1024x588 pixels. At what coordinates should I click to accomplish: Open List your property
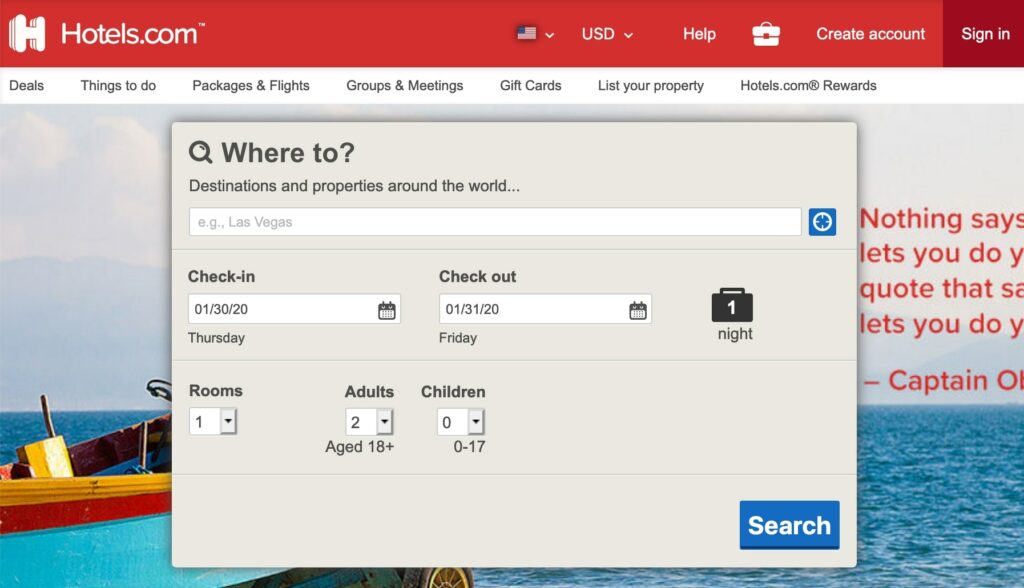[650, 86]
